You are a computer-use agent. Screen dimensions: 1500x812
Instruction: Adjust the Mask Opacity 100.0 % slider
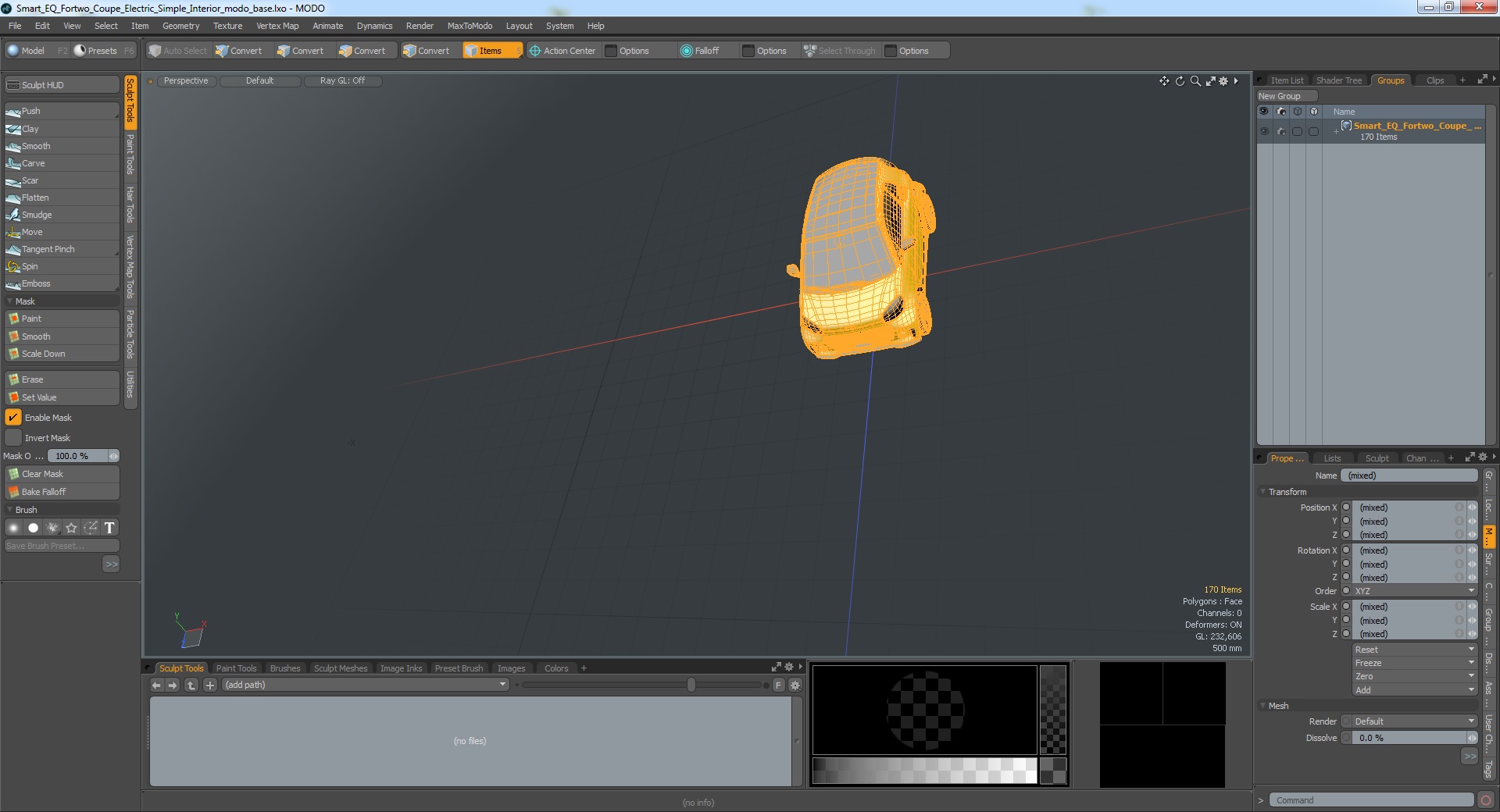(x=83, y=456)
